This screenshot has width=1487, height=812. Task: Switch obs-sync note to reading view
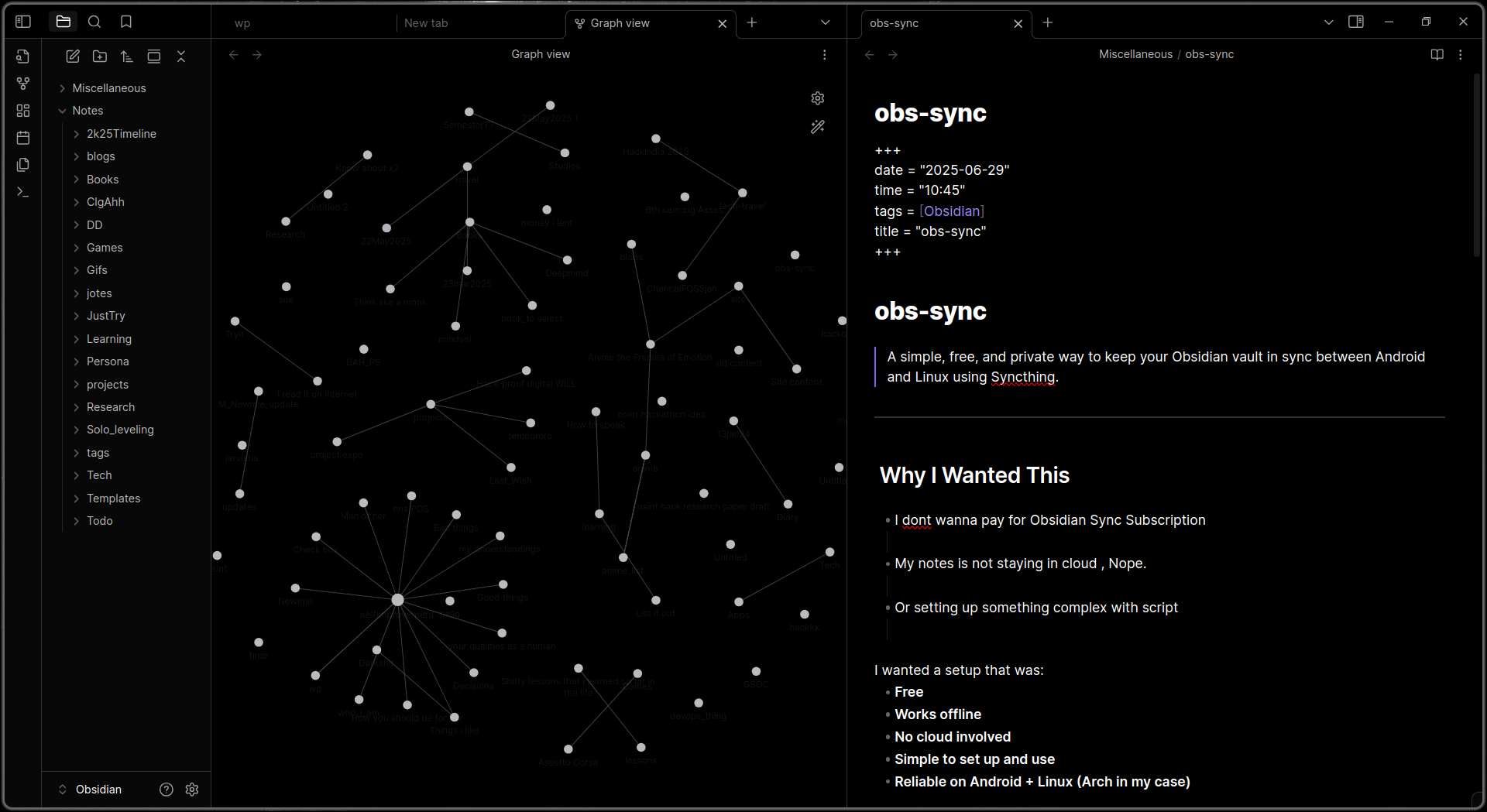1437,55
